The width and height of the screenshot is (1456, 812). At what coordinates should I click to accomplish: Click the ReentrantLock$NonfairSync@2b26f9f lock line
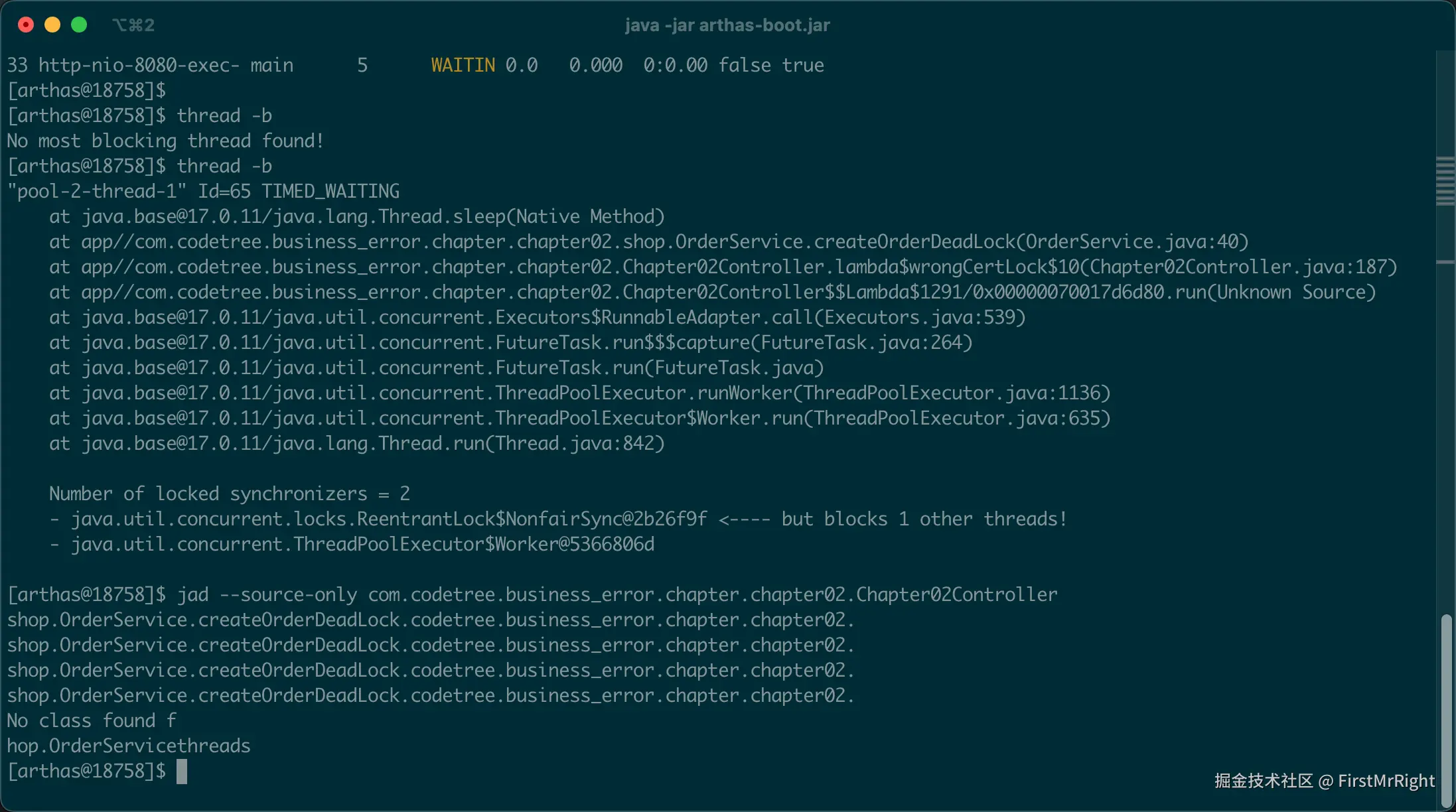(389, 519)
